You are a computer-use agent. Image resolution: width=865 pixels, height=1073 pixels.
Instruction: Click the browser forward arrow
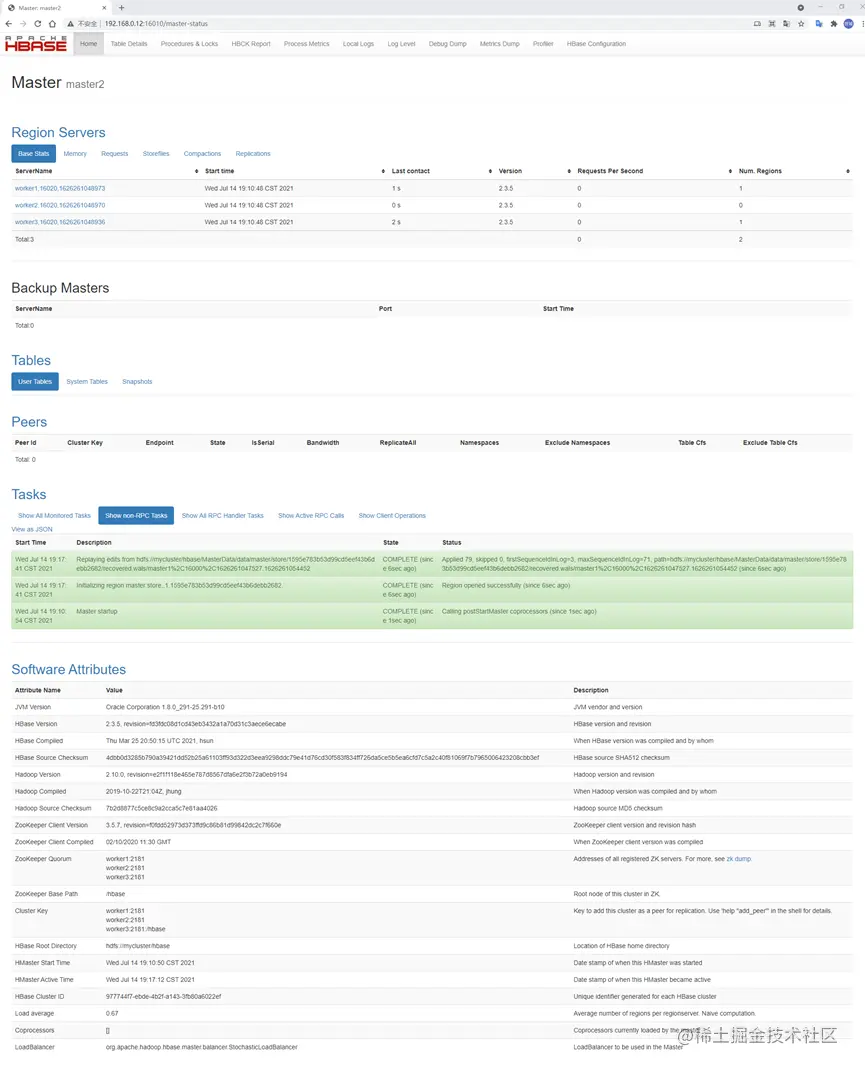(23, 23)
